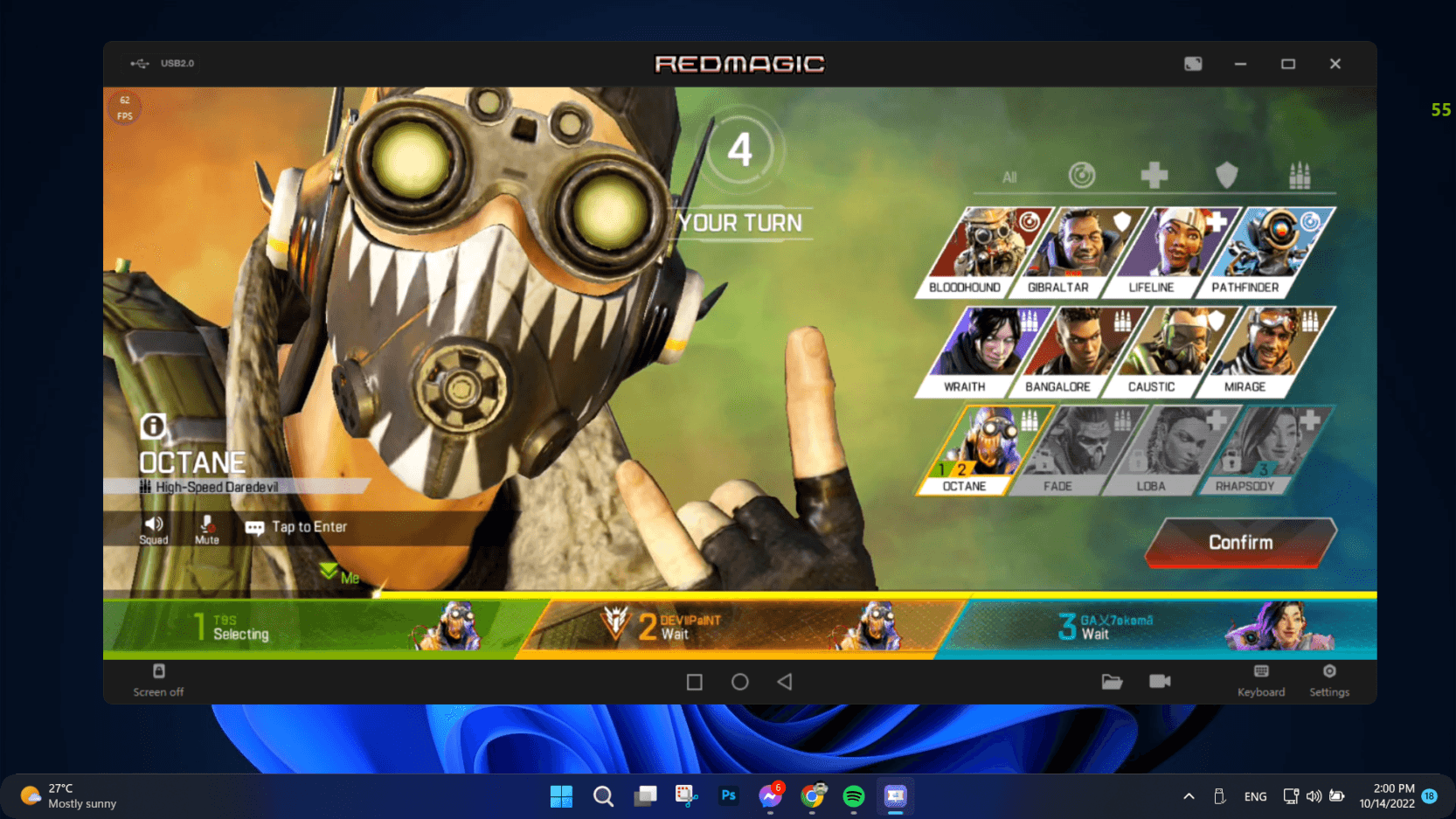Open Spotify from taskbar
1456x819 pixels.
tap(854, 796)
